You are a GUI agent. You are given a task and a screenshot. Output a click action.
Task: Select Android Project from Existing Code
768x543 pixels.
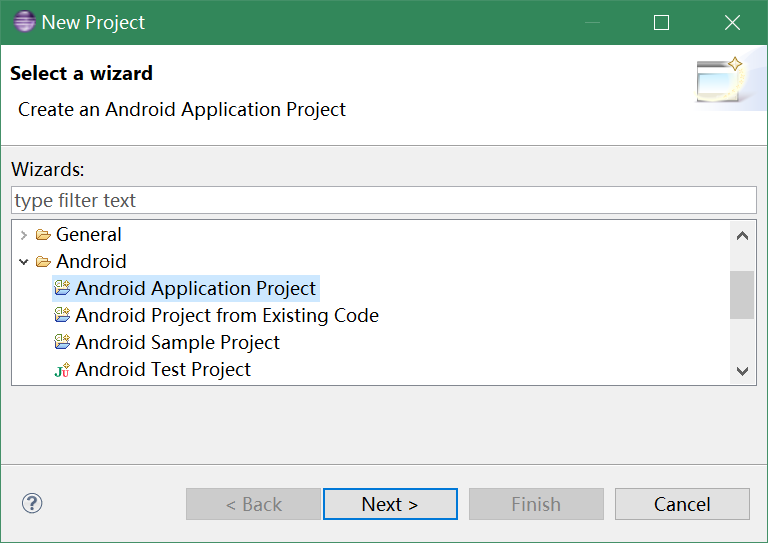[x=227, y=316]
